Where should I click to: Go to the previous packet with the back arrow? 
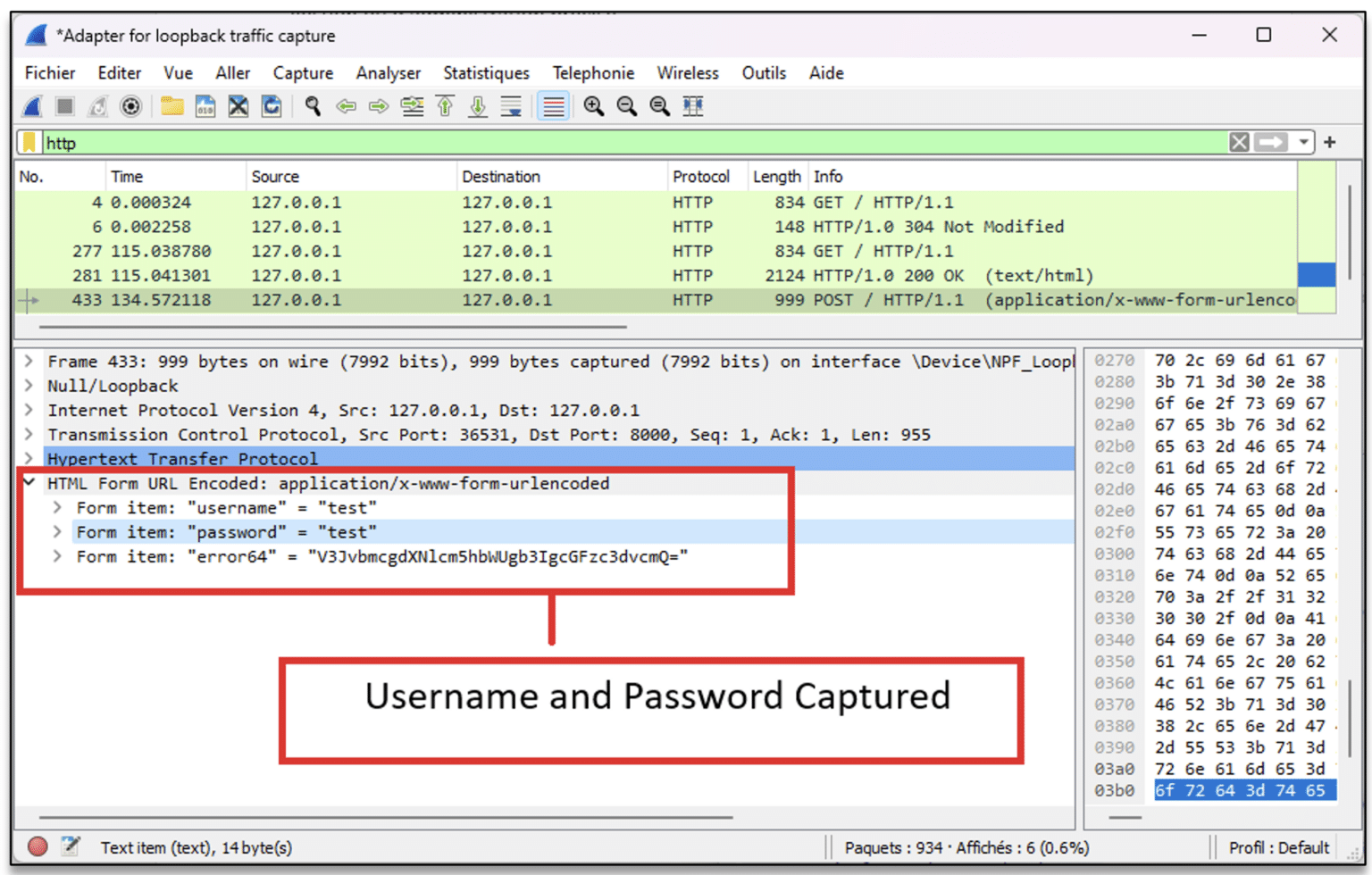(347, 106)
